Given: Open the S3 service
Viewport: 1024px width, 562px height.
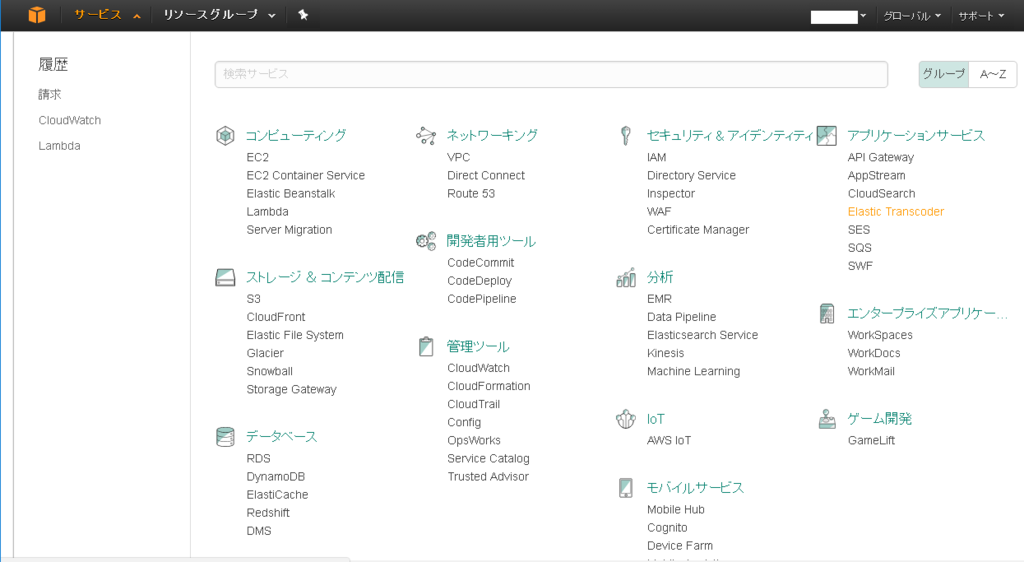Looking at the screenshot, I should tap(253, 299).
